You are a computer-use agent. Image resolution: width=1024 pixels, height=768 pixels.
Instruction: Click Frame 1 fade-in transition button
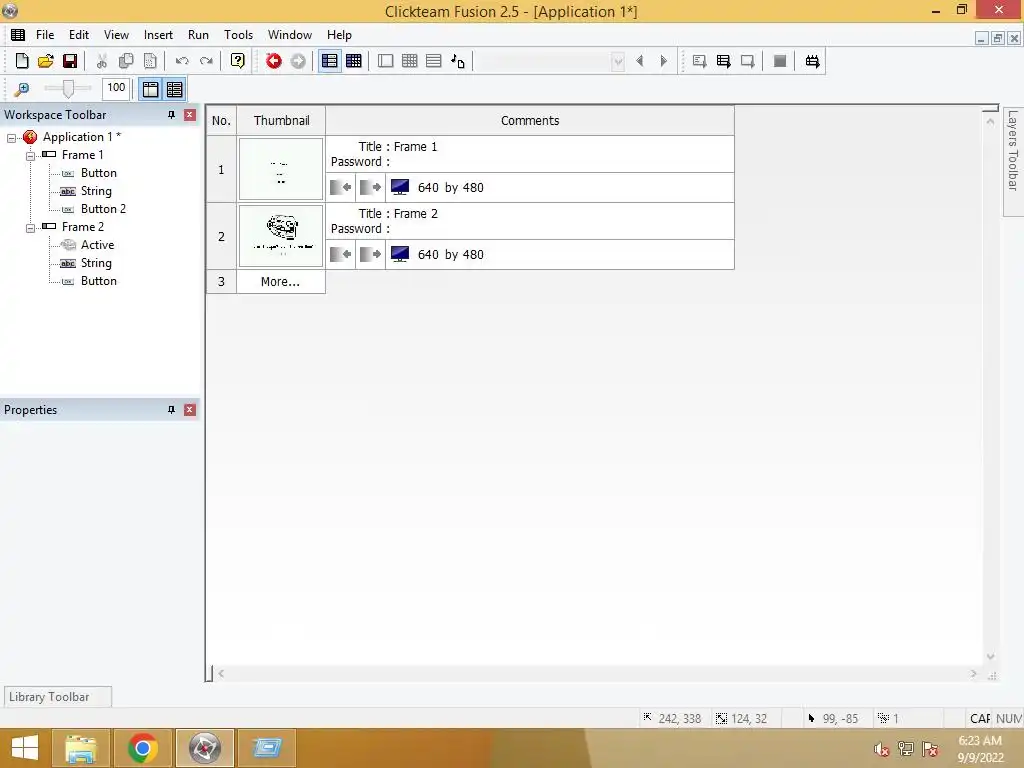[x=340, y=187]
